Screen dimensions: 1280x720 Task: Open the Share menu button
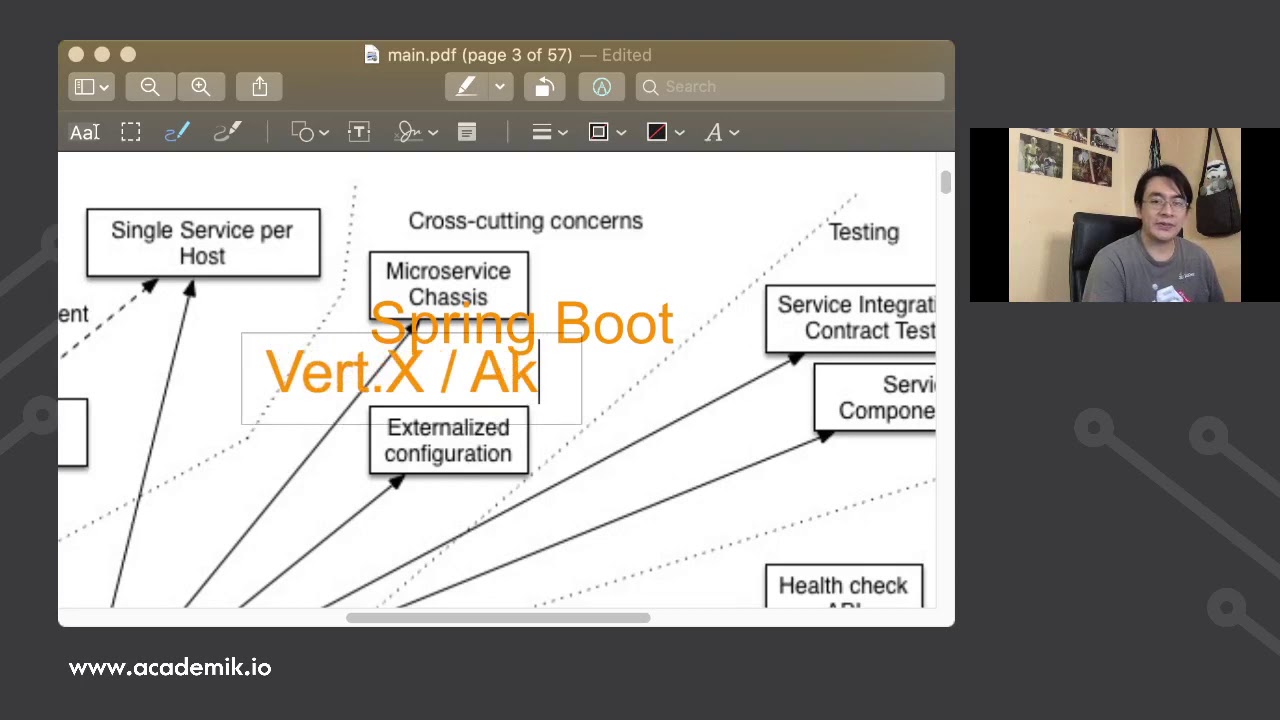pyautogui.click(x=260, y=87)
